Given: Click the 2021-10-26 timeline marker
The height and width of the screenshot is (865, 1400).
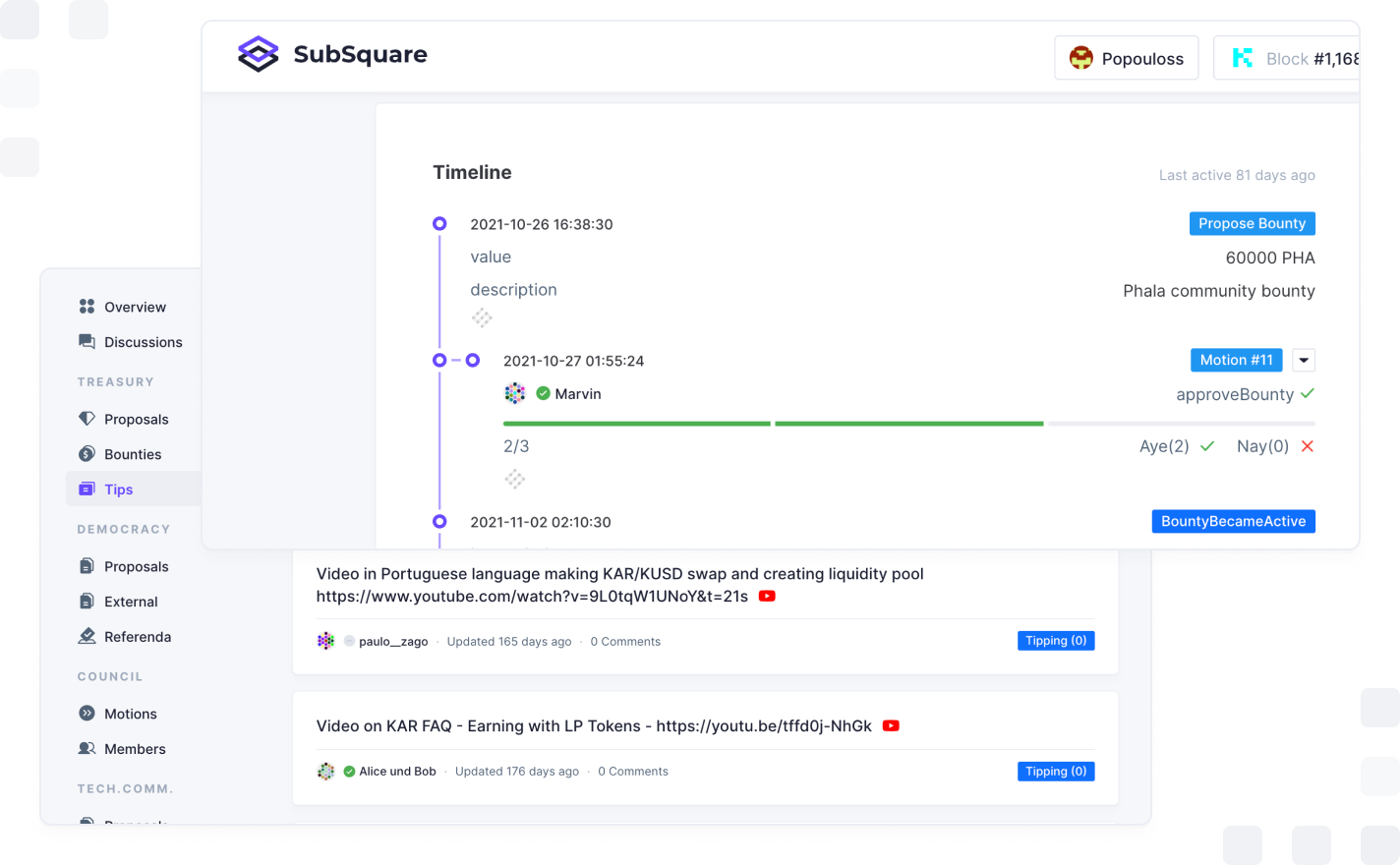Looking at the screenshot, I should point(439,224).
